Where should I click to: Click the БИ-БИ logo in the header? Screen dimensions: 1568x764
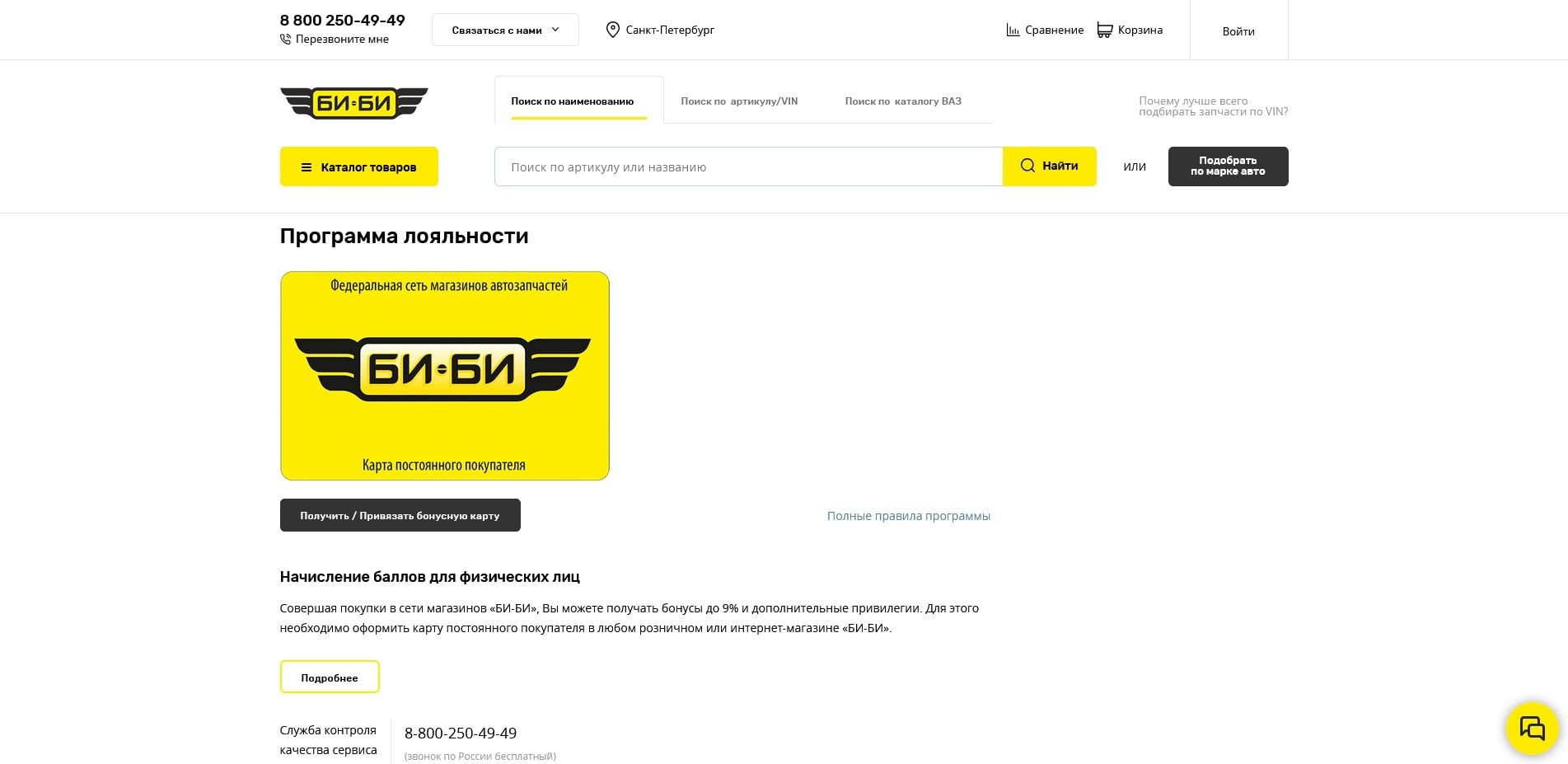point(354,103)
